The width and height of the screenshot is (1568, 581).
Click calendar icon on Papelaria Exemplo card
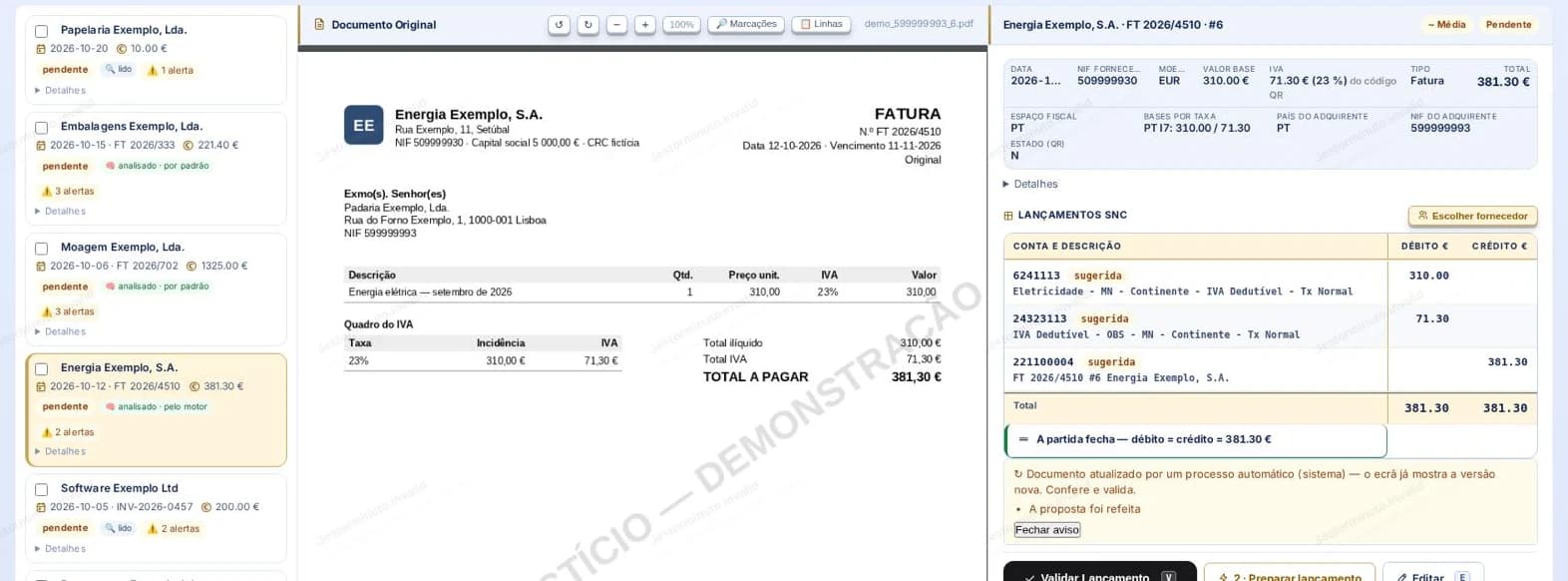click(41, 49)
